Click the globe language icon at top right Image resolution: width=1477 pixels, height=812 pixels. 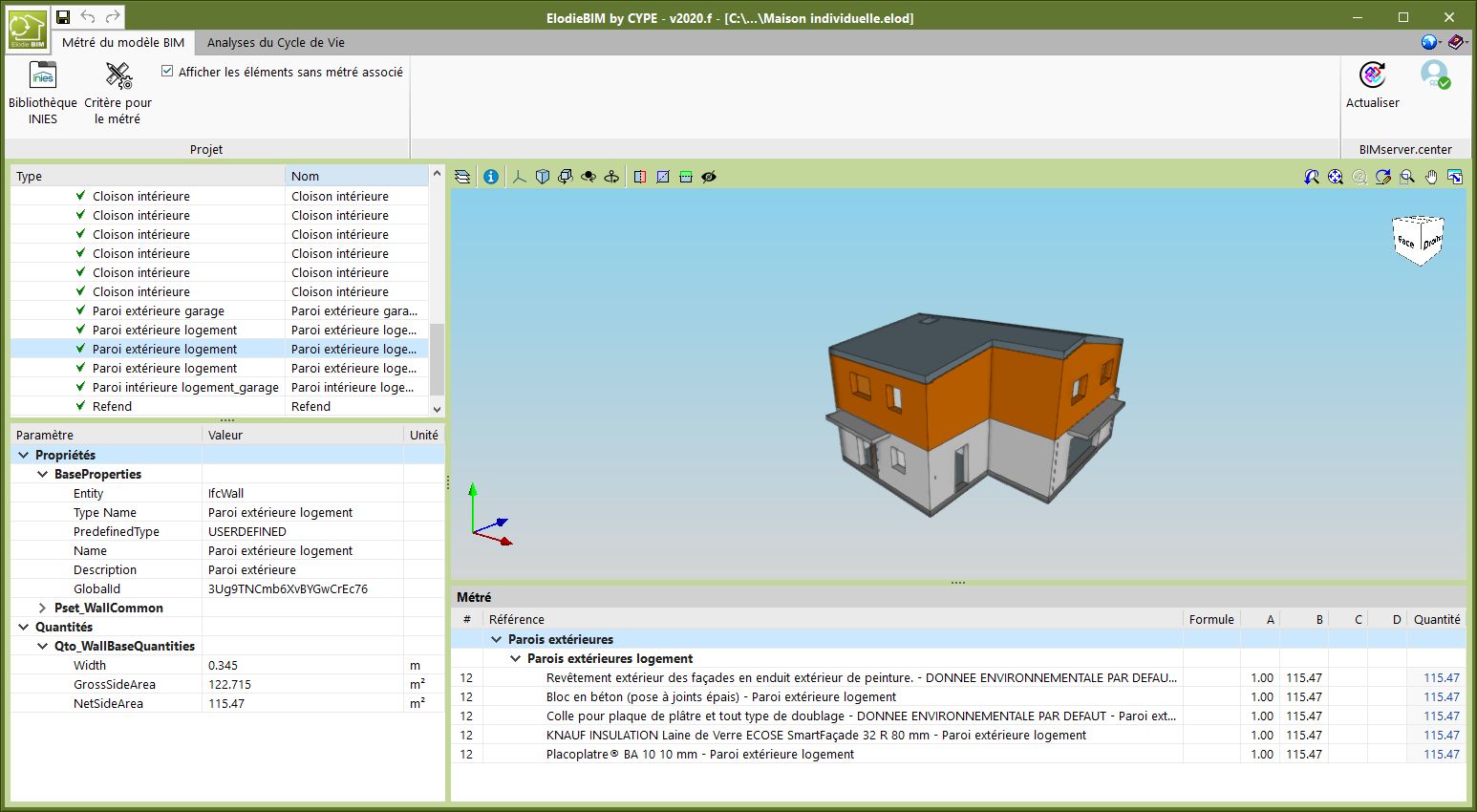(1430, 42)
